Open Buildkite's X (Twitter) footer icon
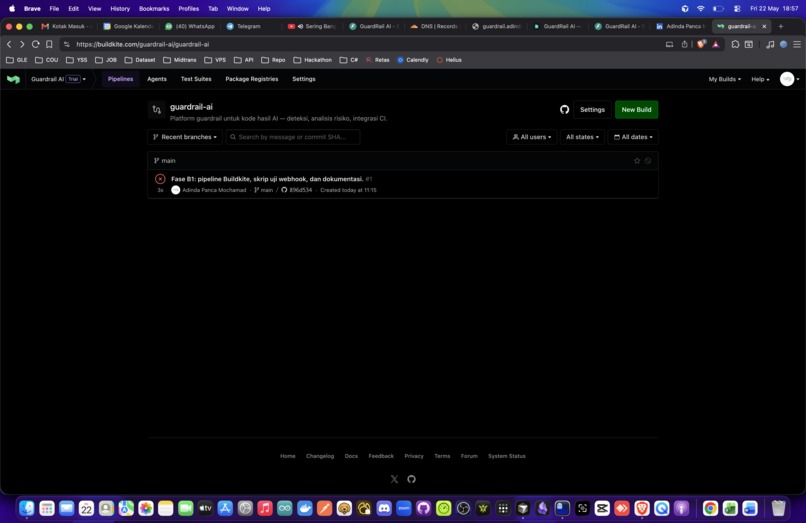This screenshot has height=523, width=806. pos(394,479)
